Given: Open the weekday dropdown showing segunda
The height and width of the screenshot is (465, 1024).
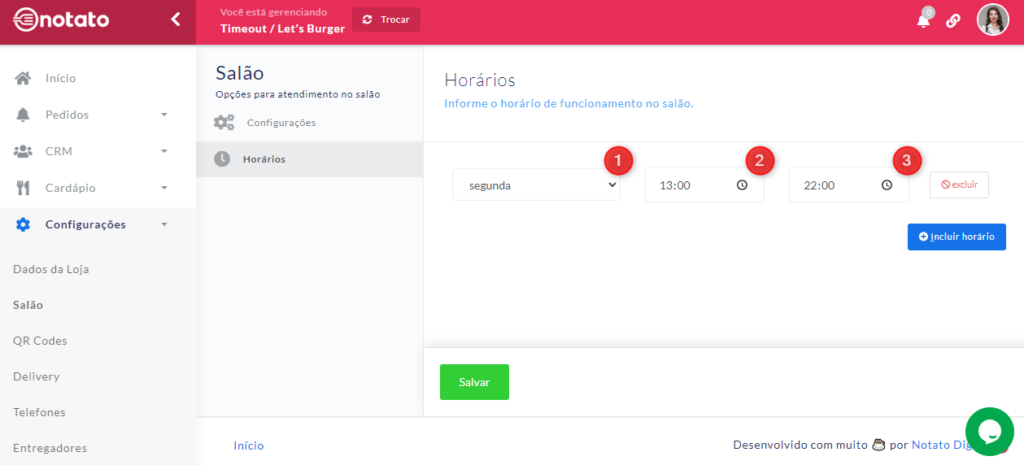Looking at the screenshot, I should pos(535,185).
